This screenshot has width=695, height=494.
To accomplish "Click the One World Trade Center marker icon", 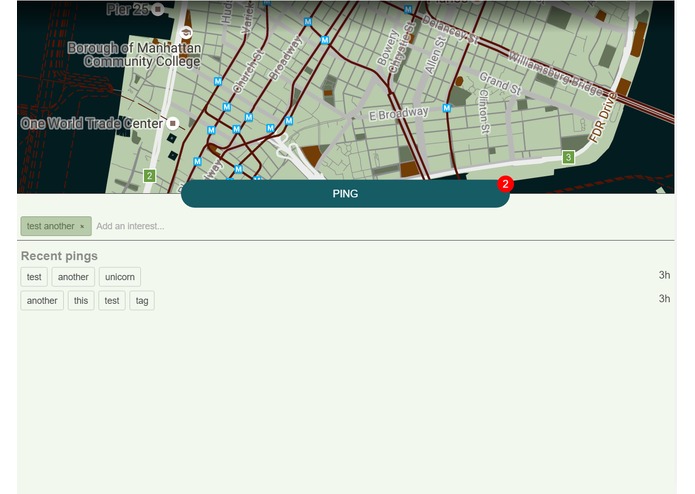I will pos(173,123).
